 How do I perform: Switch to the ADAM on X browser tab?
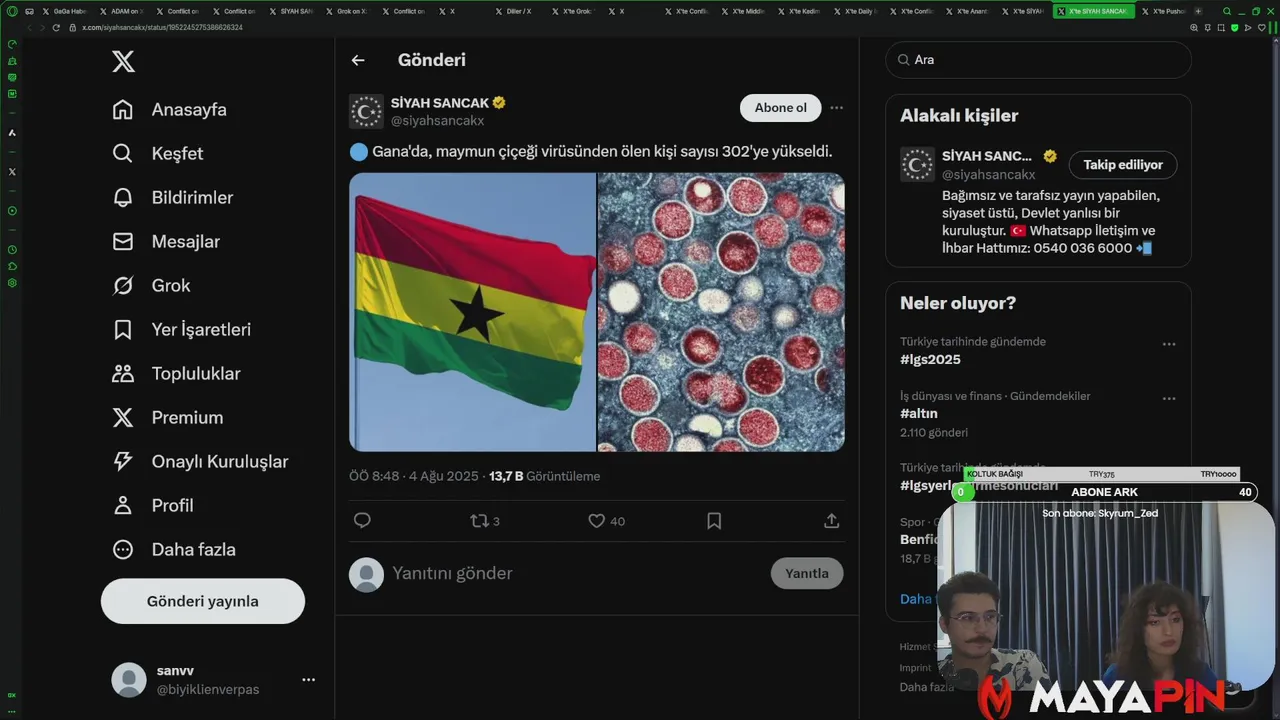tap(121, 11)
